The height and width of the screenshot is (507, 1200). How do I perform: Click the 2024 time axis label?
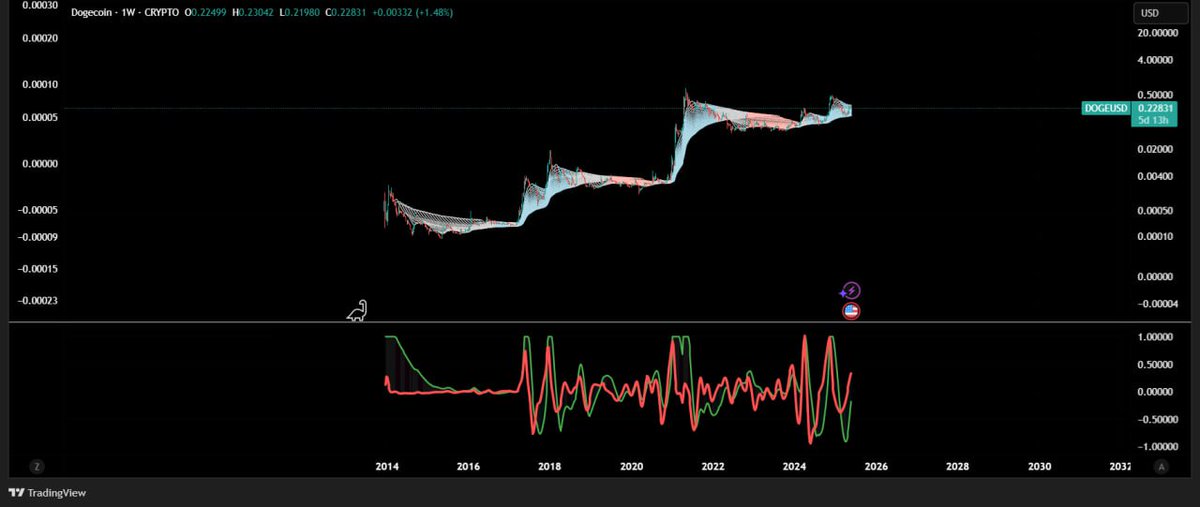tap(794, 466)
